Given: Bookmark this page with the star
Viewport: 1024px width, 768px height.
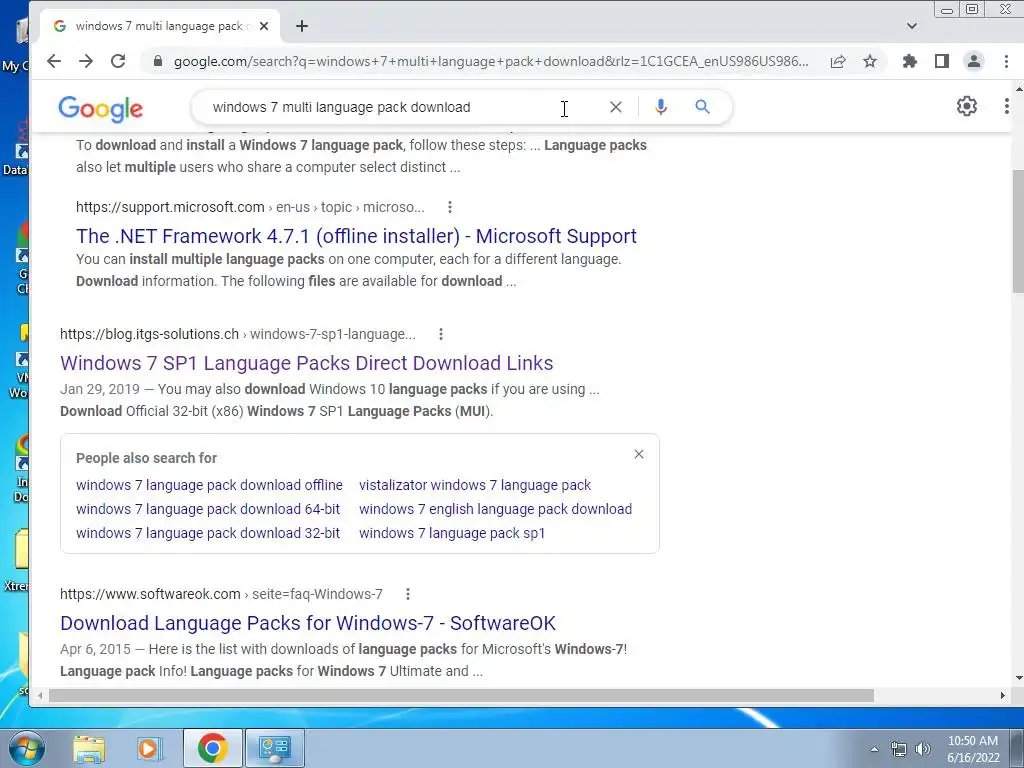Looking at the screenshot, I should pyautogui.click(x=870, y=61).
